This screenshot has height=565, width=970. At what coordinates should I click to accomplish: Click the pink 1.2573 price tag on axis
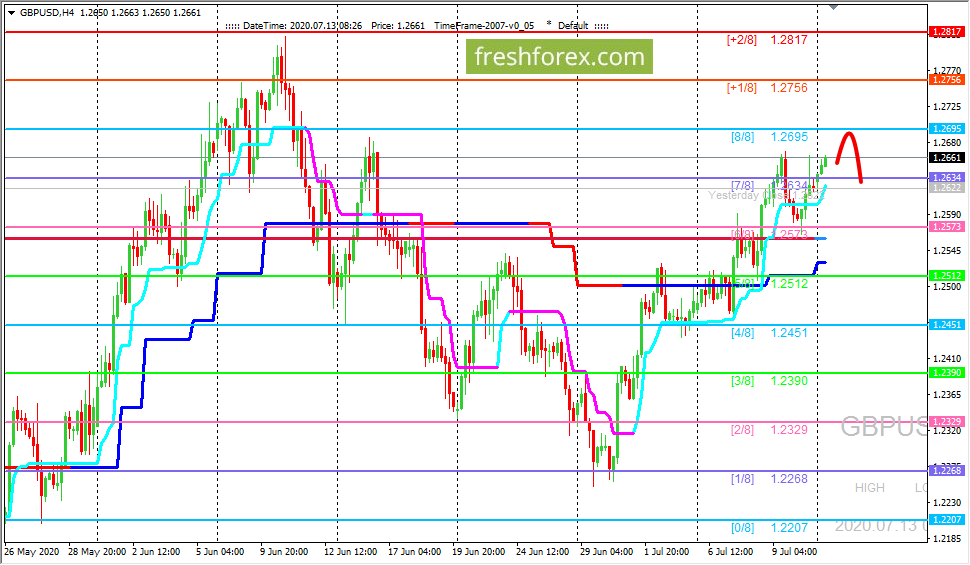click(x=946, y=226)
